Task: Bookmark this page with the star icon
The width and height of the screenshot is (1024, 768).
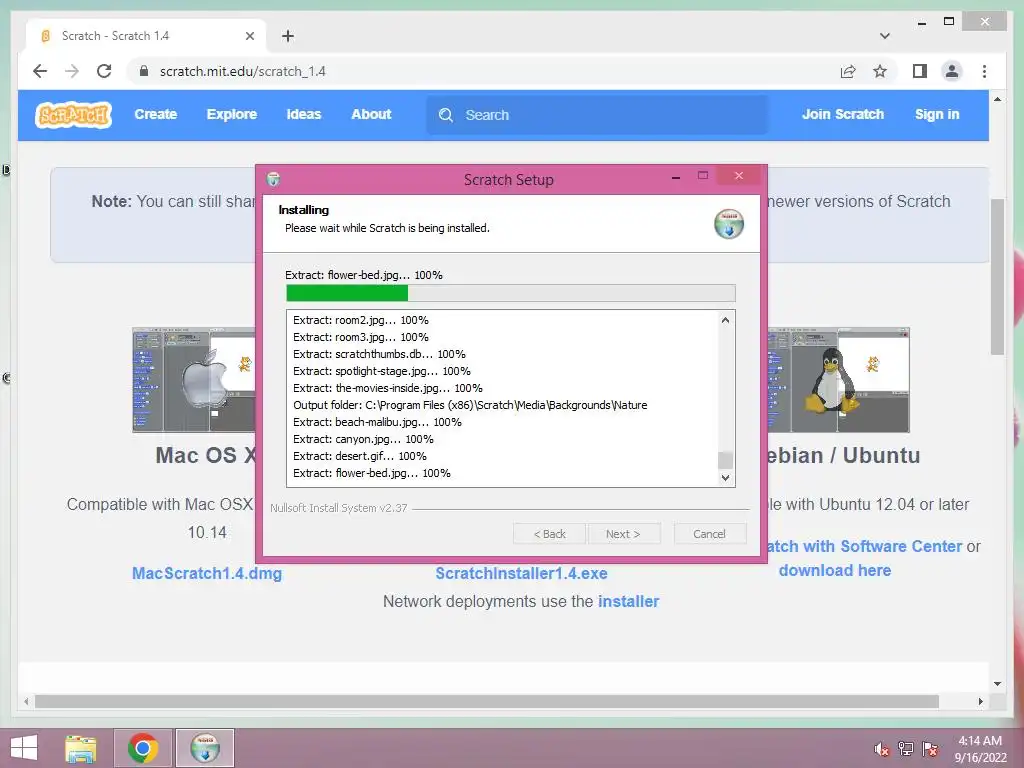Action: tap(880, 71)
